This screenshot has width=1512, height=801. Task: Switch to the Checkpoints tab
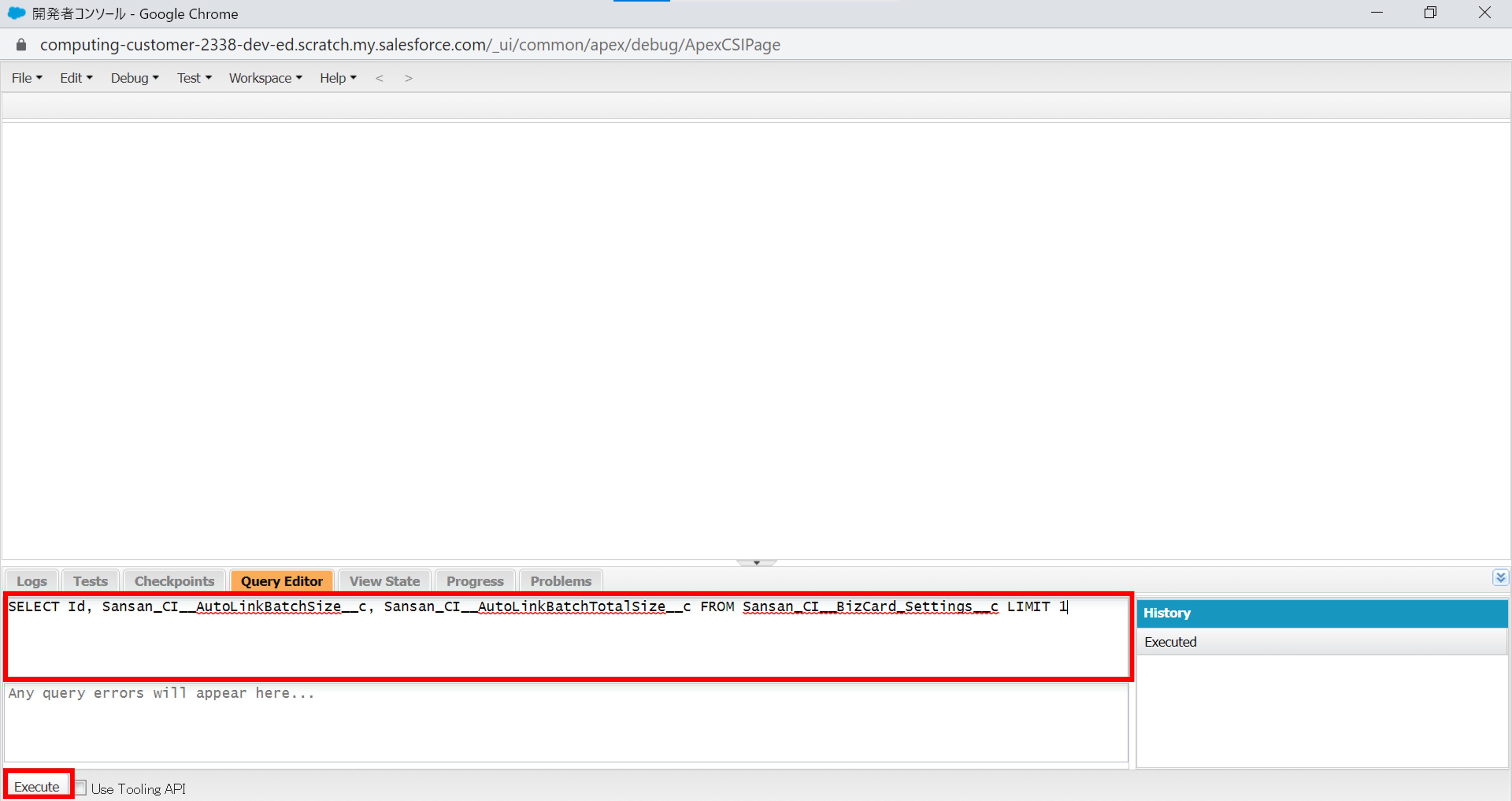(x=174, y=581)
